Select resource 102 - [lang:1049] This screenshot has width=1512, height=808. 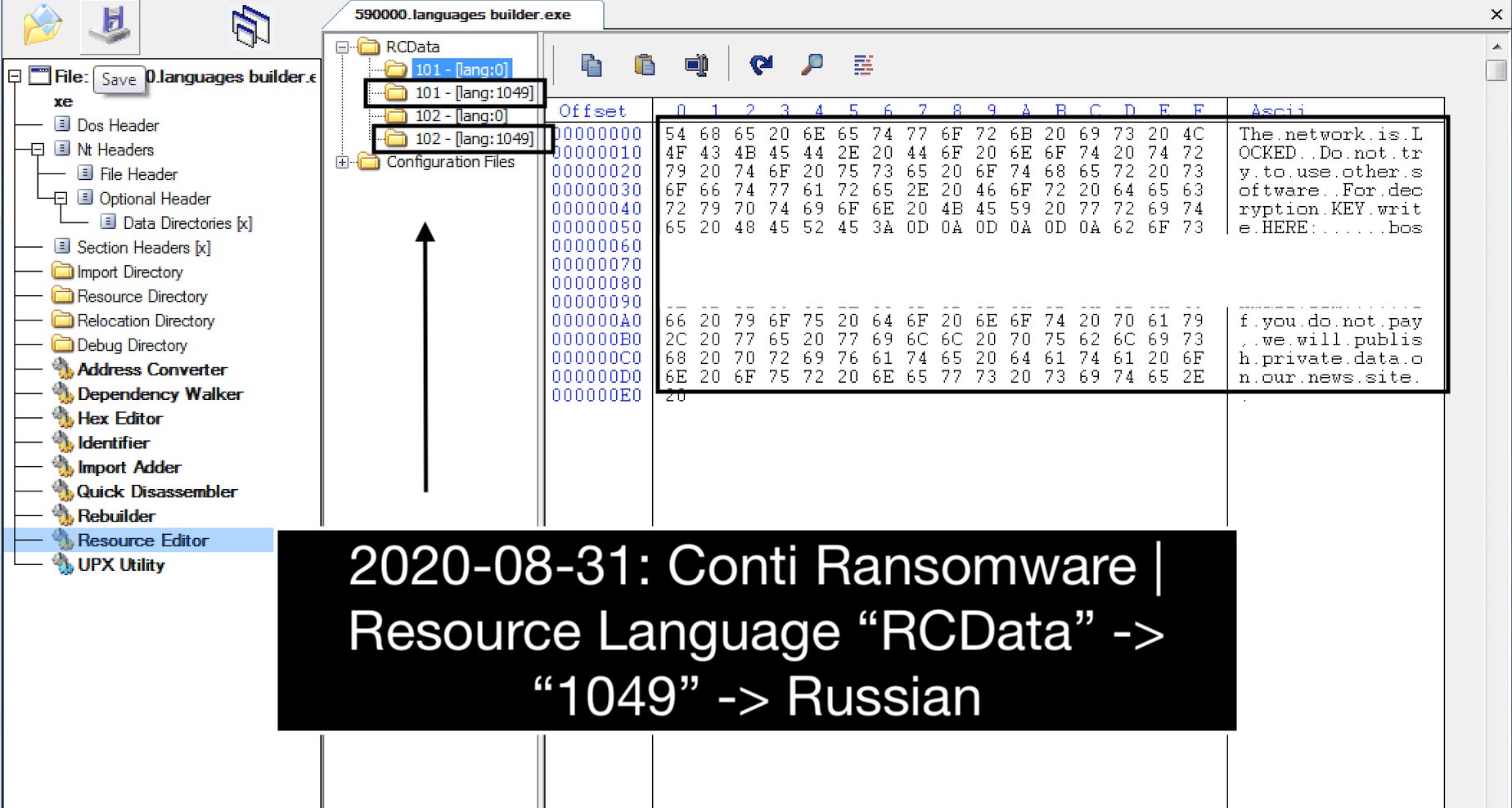point(474,139)
